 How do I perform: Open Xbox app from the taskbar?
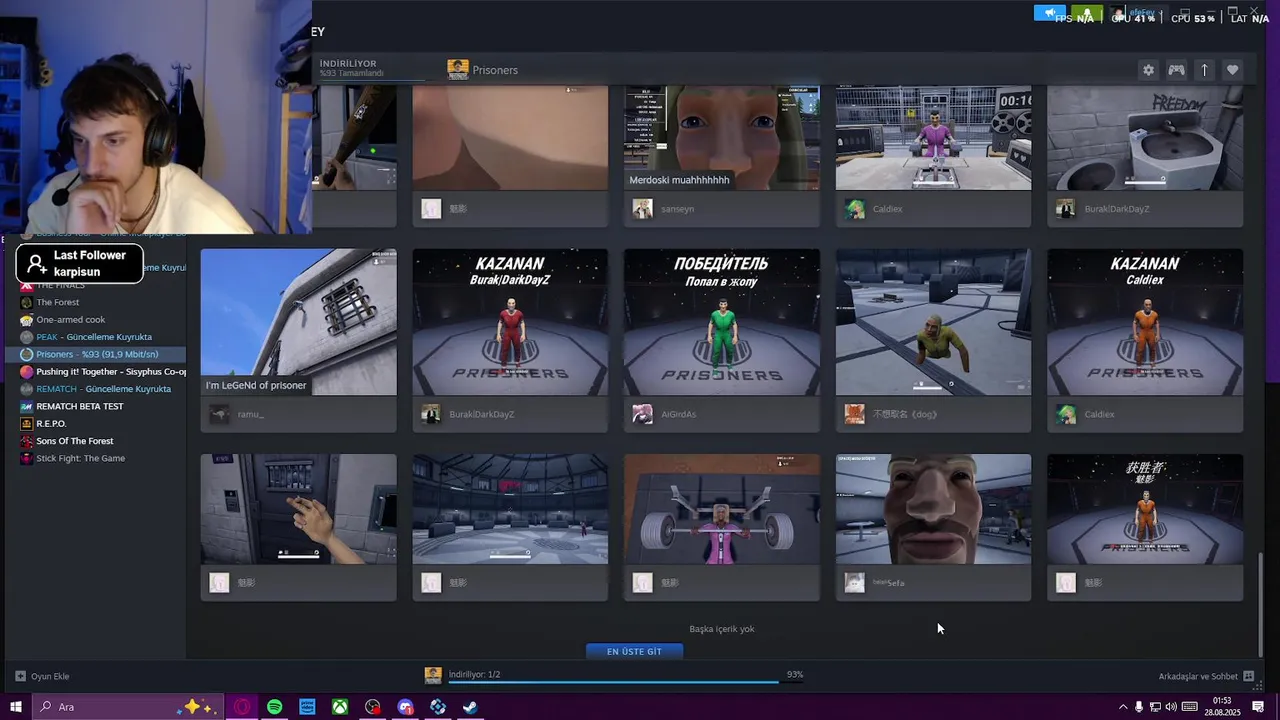click(x=340, y=707)
